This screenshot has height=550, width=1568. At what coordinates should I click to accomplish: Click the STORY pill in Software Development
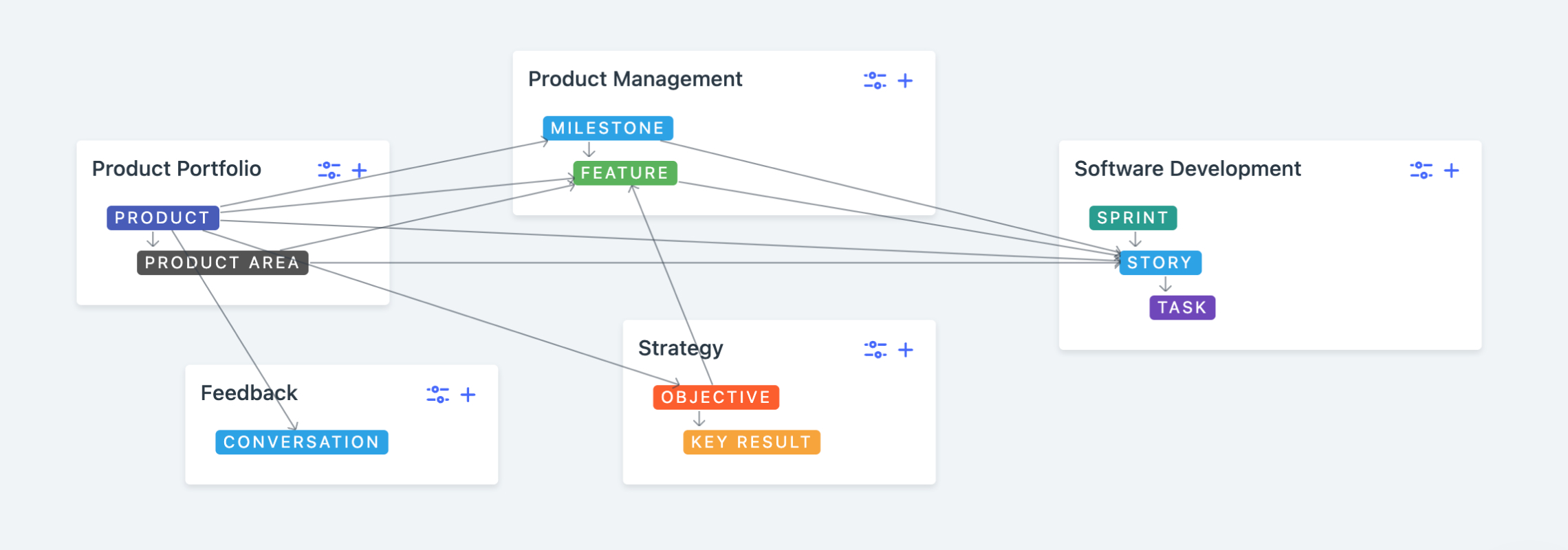point(1159,262)
